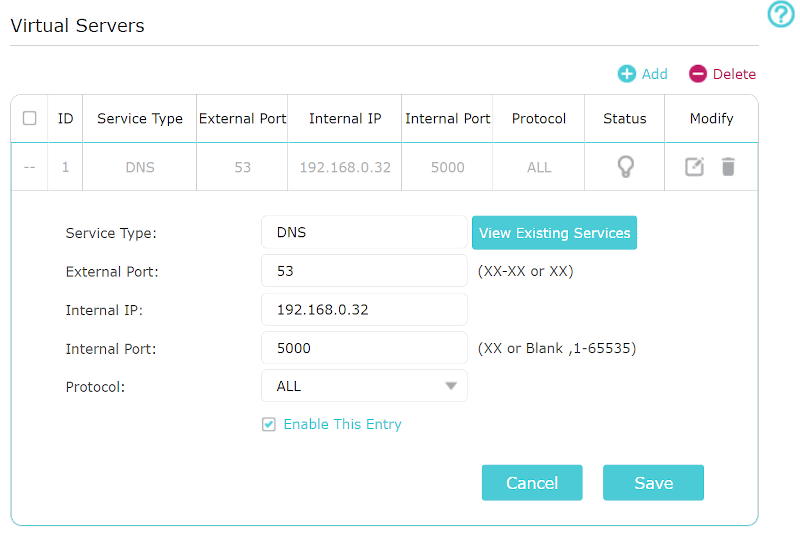Focus the External Port input field
800x536 pixels.
point(364,271)
